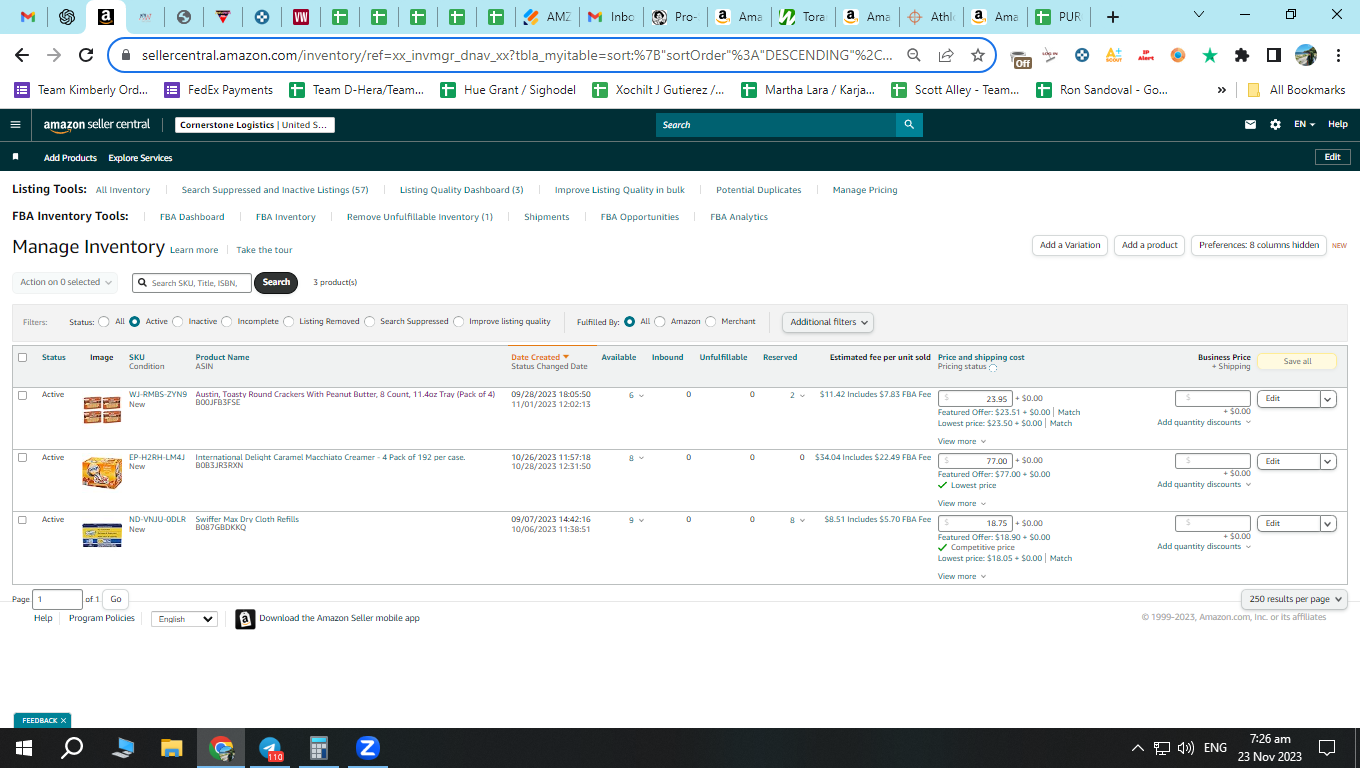The image size is (1360, 768).
Task: Click the SKU search input field
Action: click(x=191, y=283)
